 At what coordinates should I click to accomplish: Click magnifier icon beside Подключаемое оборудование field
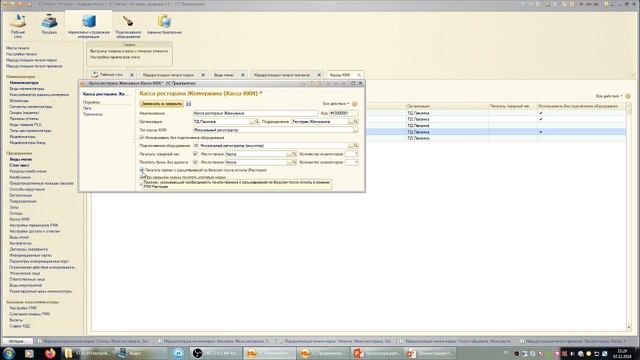click(356, 146)
